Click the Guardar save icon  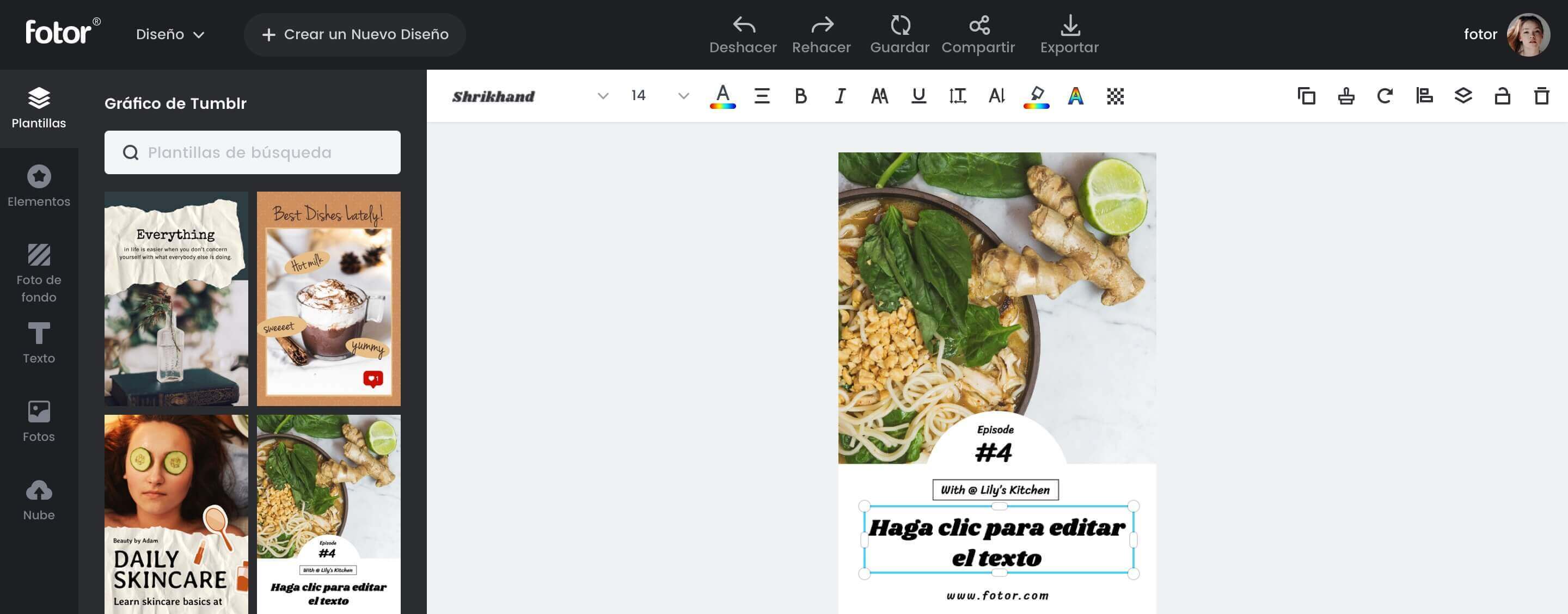(x=899, y=26)
